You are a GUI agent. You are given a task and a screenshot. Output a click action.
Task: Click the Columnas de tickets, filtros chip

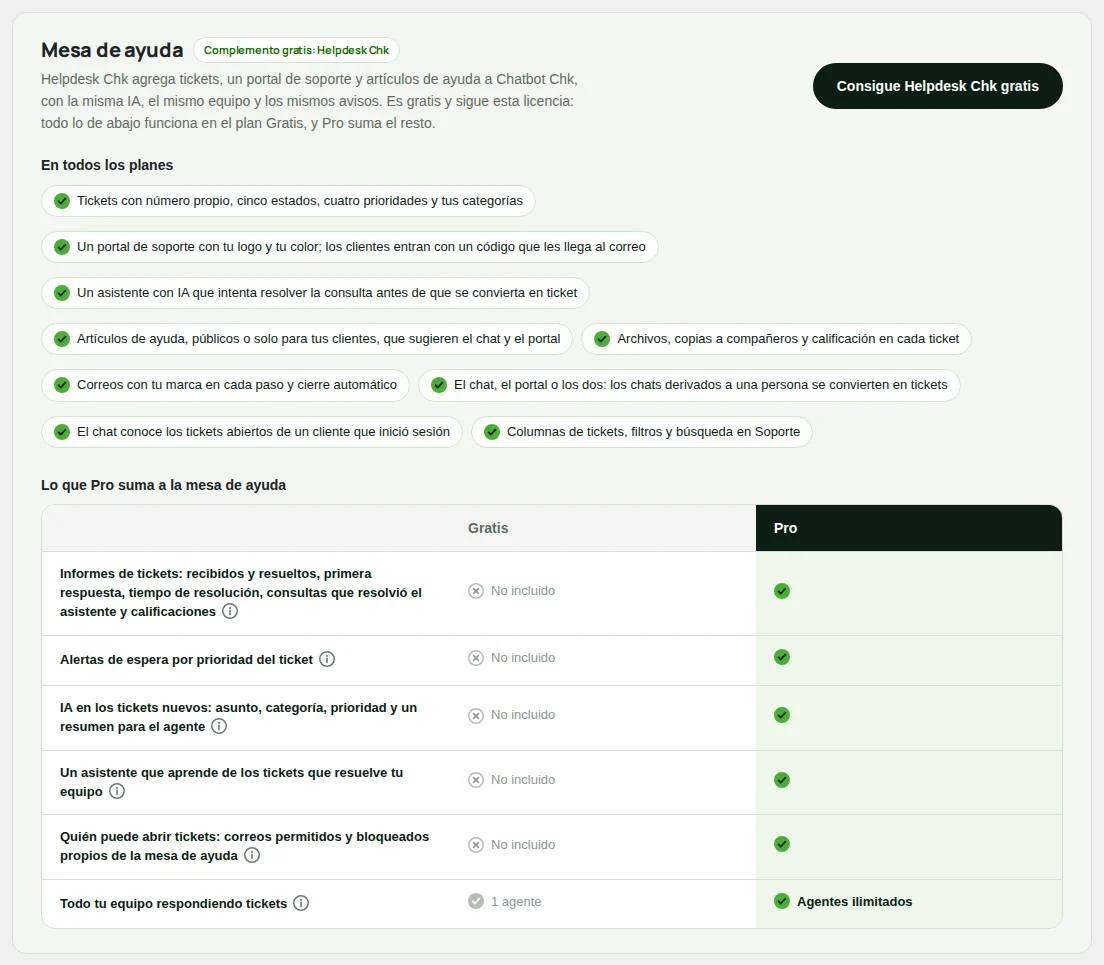(641, 431)
